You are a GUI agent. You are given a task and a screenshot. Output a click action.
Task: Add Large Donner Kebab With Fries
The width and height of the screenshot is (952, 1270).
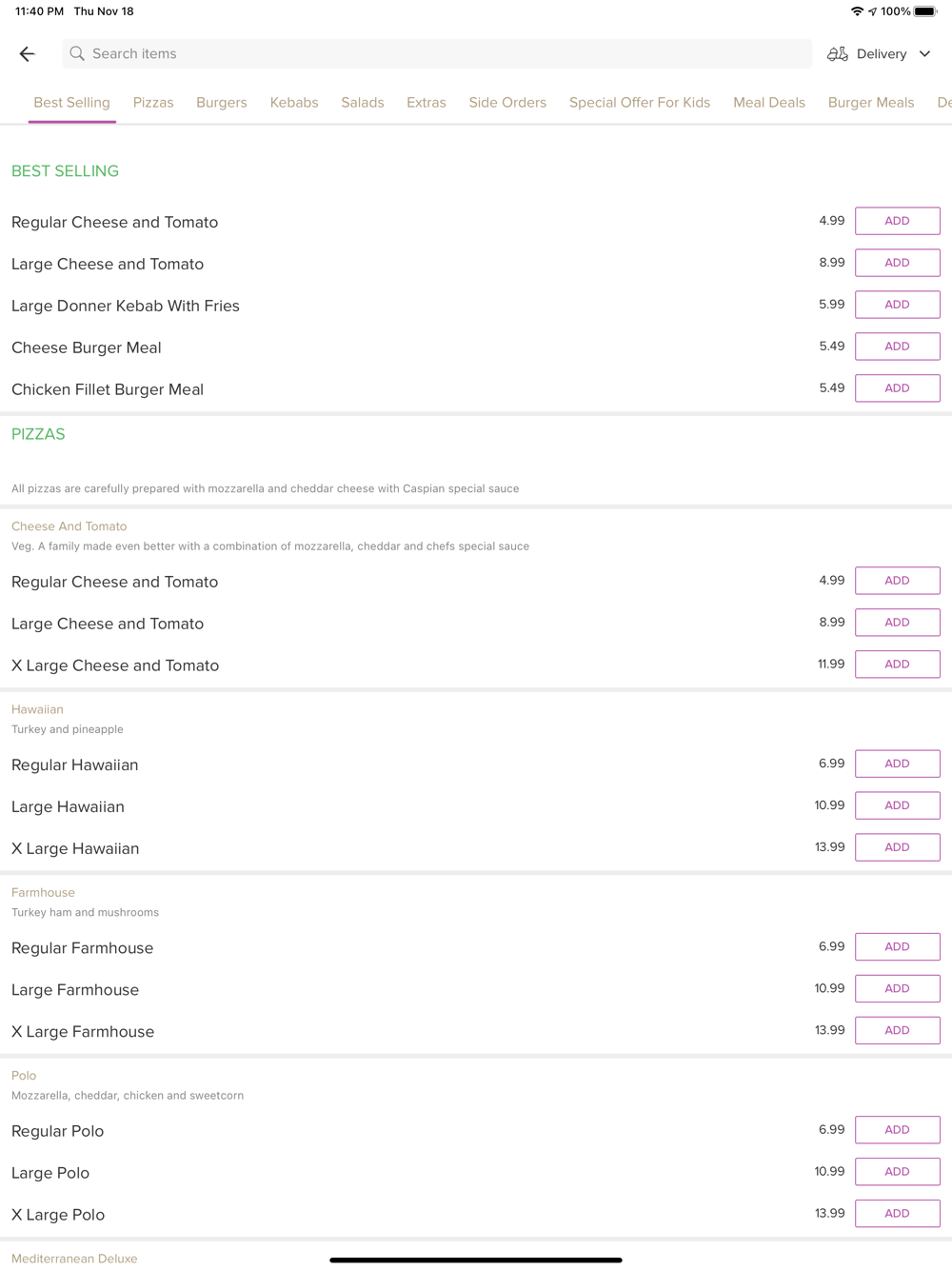click(x=897, y=305)
